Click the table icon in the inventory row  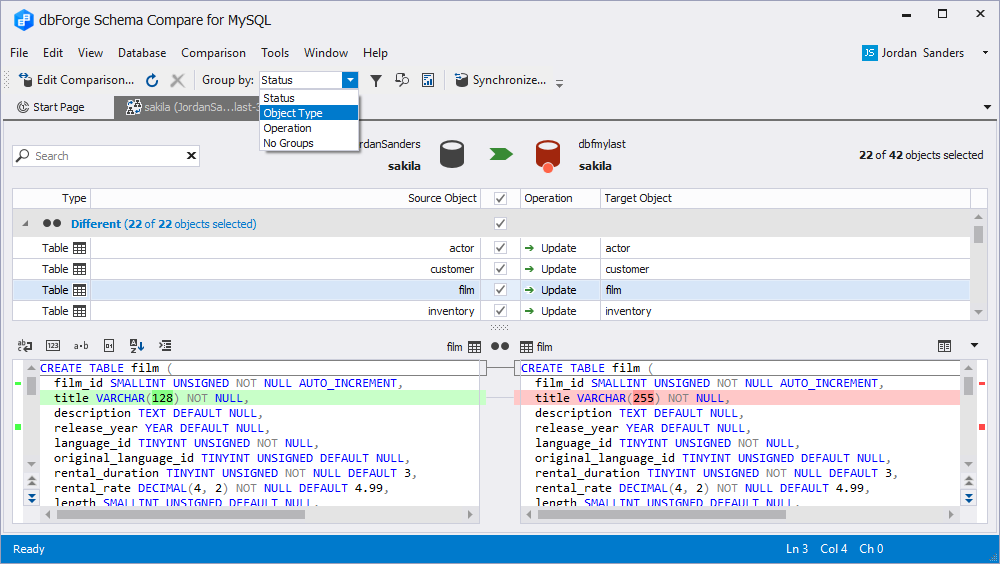click(x=80, y=311)
